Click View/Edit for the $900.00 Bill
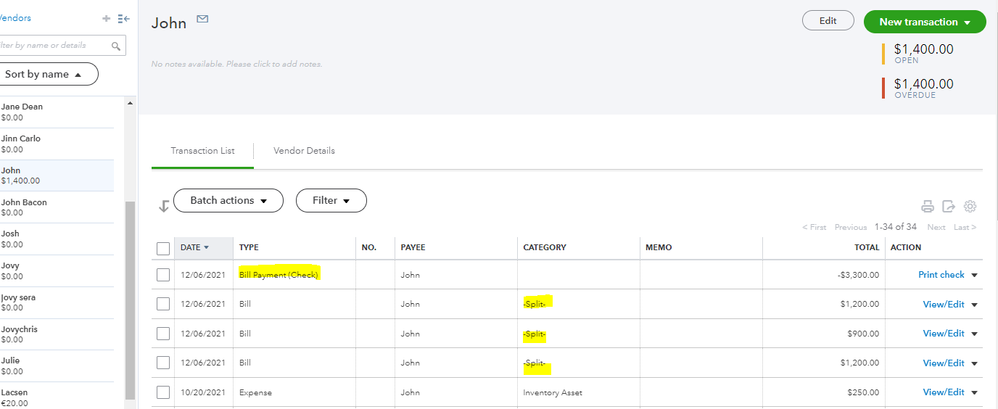Image resolution: width=998 pixels, height=409 pixels. (944, 333)
